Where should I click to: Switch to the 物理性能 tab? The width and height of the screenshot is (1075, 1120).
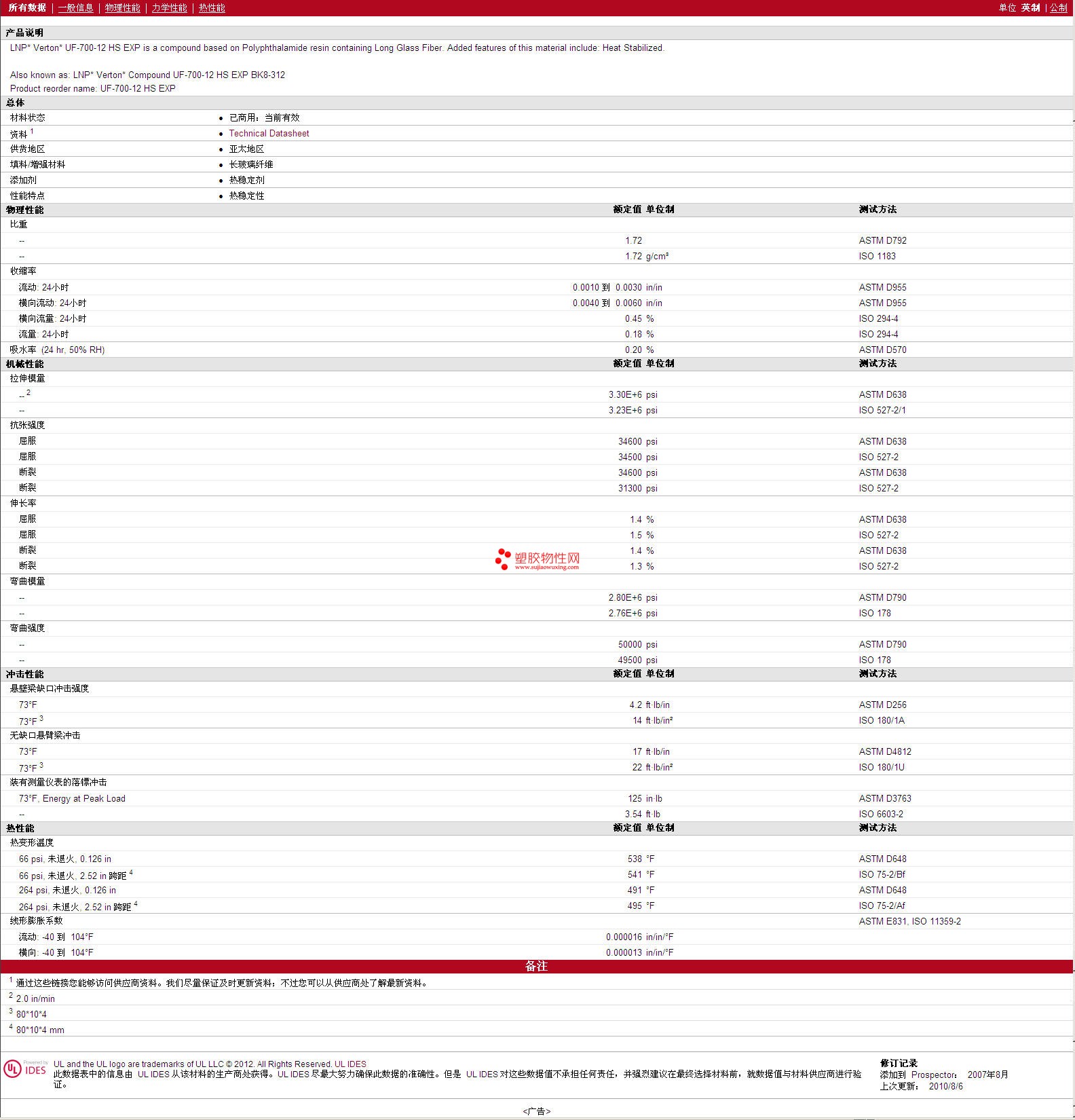pyautogui.click(x=122, y=7)
